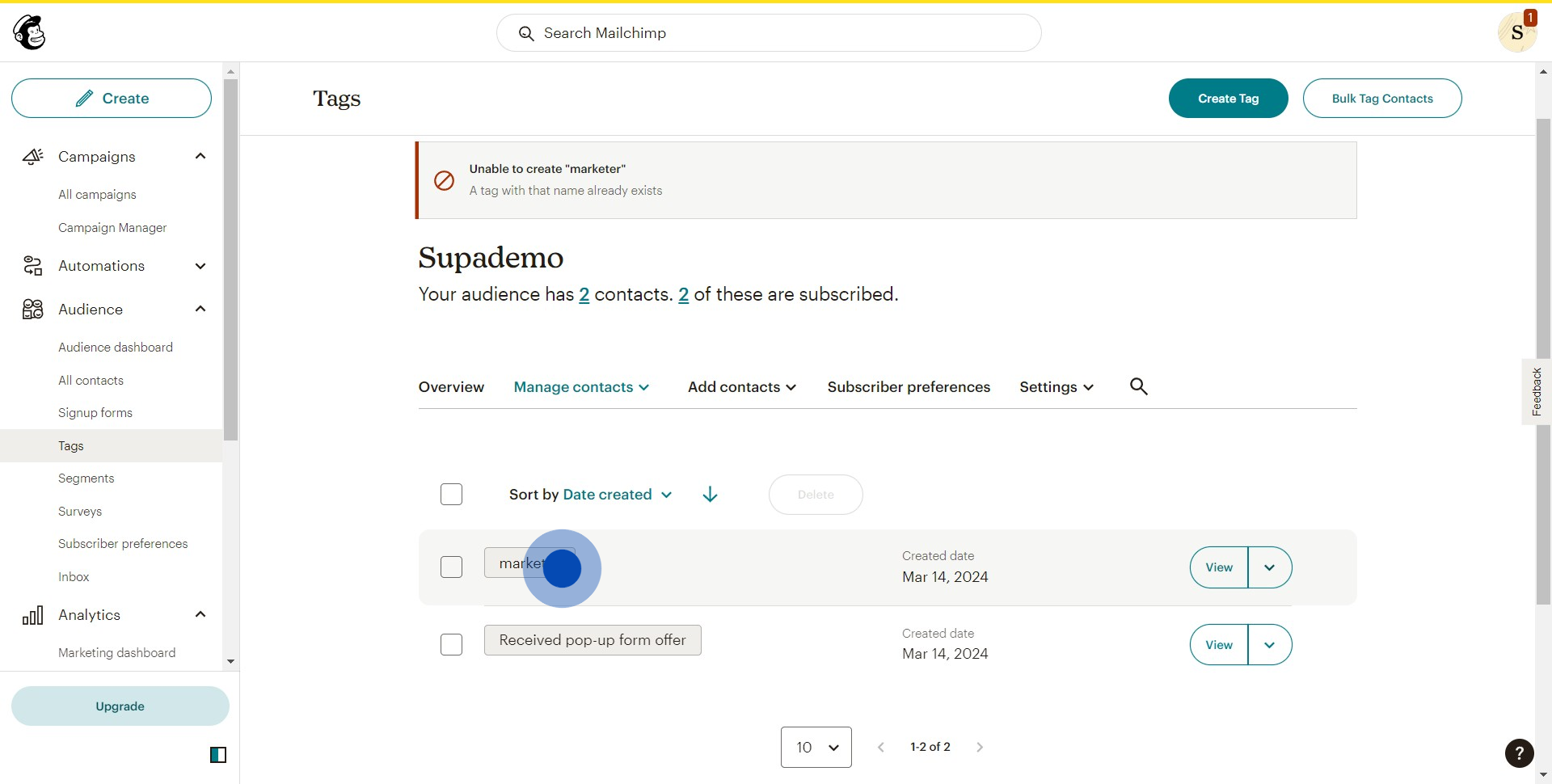1552x784 pixels.
Task: Click the main page scrollbar thumb
Action: tap(1544, 361)
